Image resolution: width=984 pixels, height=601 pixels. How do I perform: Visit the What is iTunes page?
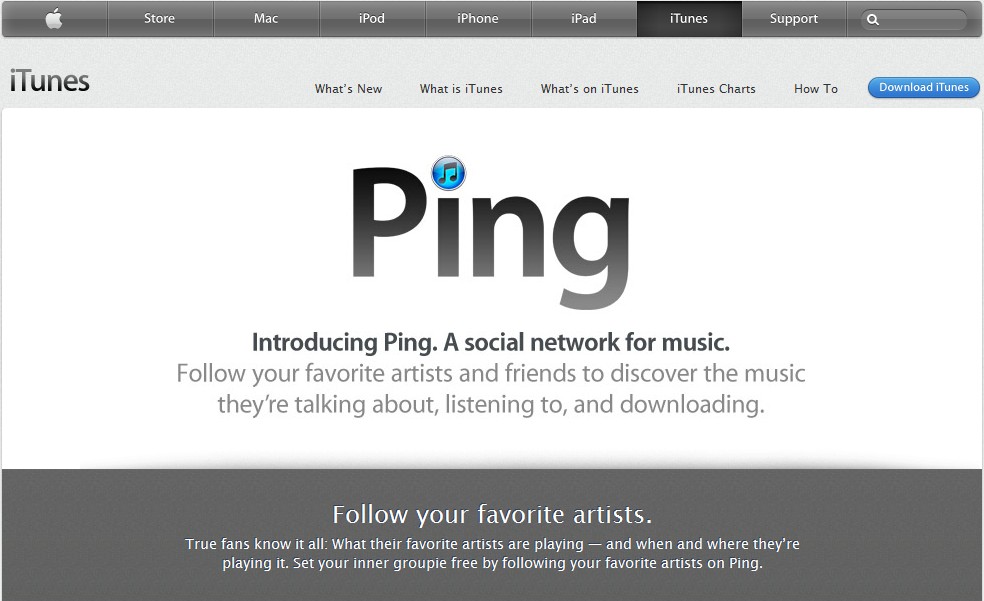461,89
